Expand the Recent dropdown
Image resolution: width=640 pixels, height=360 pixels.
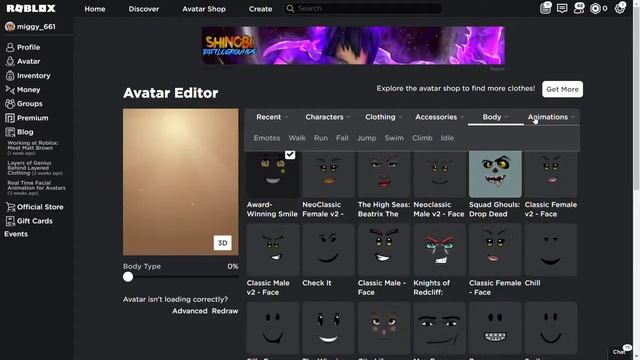tap(272, 117)
